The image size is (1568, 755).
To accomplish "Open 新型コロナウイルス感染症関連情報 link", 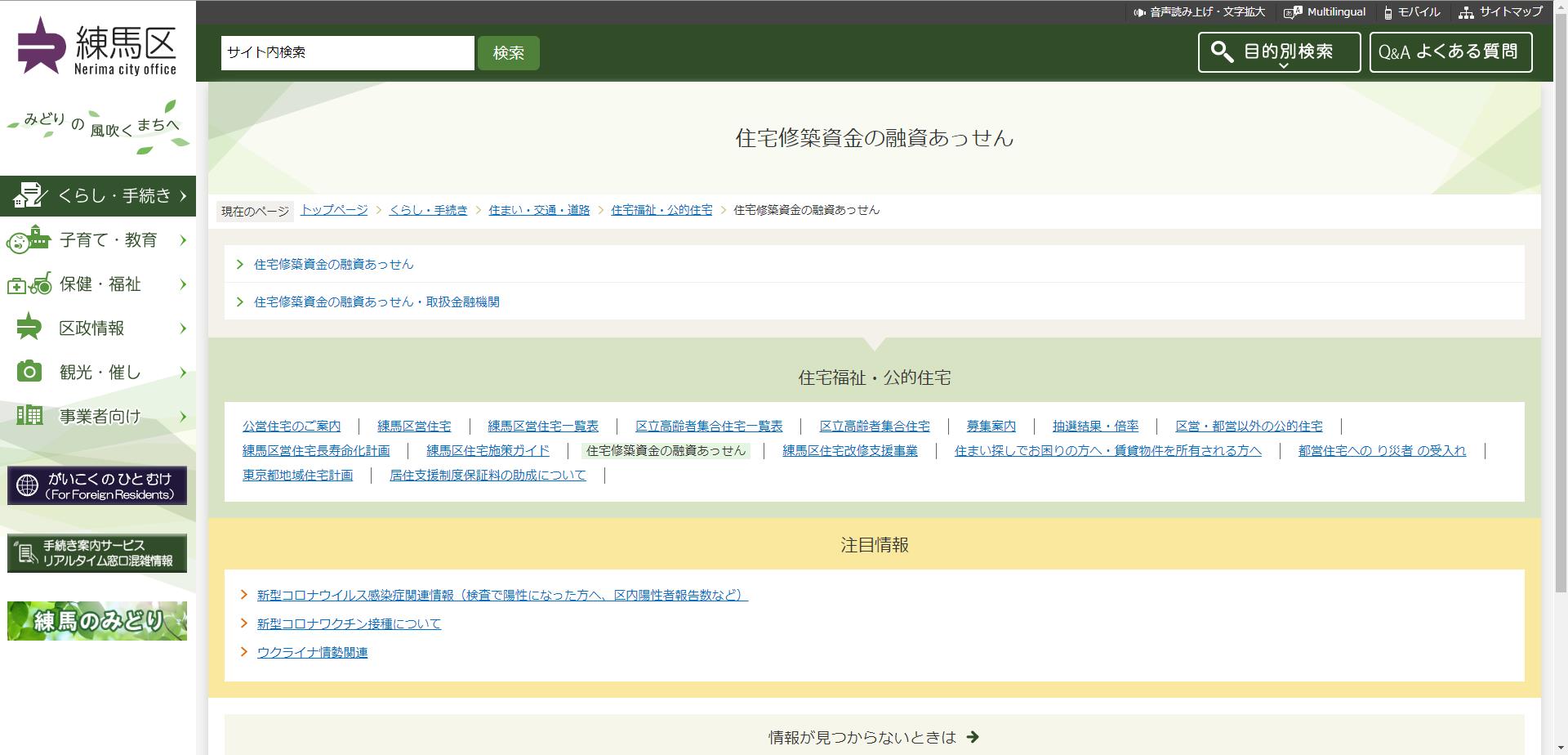I will [502, 595].
